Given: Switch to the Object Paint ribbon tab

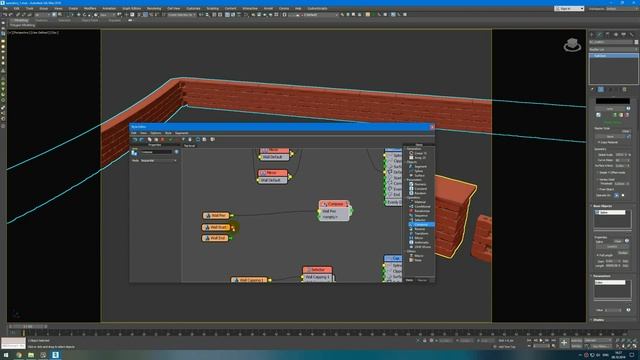Looking at the screenshot, I should pyautogui.click(x=89, y=20).
